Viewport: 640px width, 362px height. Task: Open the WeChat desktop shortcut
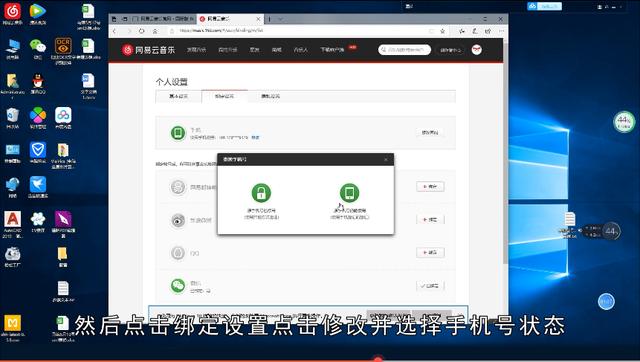pyautogui.click(x=38, y=49)
